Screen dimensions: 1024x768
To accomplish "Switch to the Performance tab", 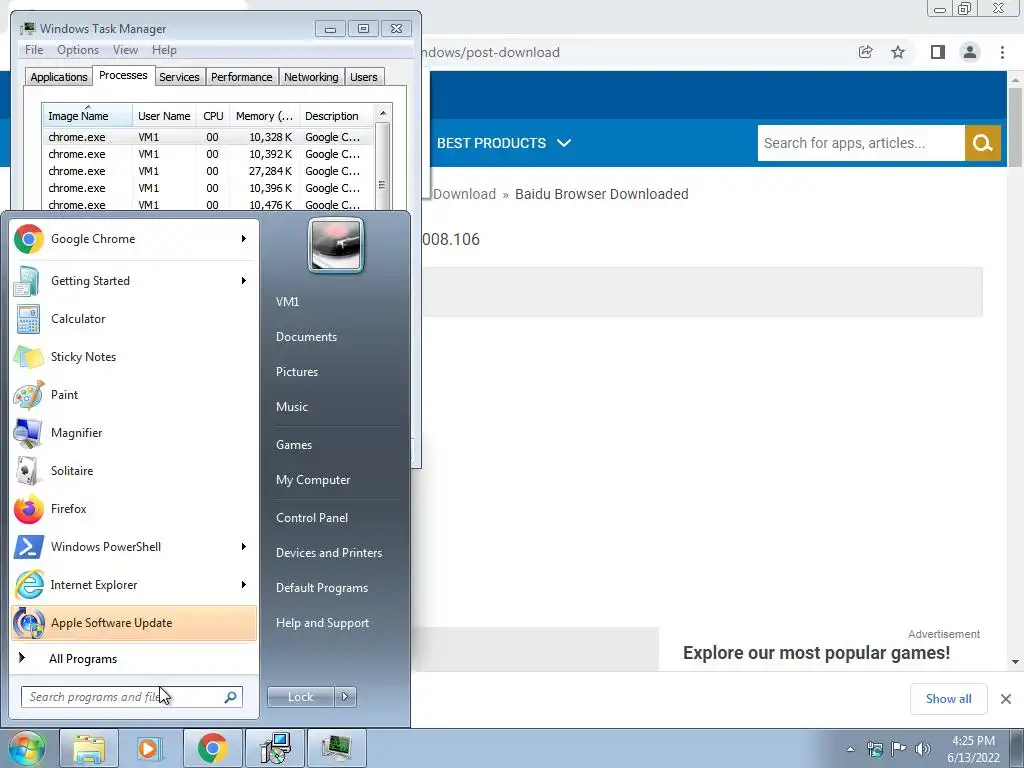I will 242,77.
